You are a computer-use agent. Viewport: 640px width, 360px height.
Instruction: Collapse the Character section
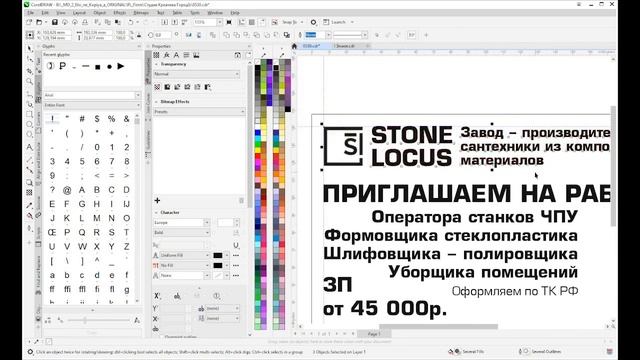coord(156,213)
